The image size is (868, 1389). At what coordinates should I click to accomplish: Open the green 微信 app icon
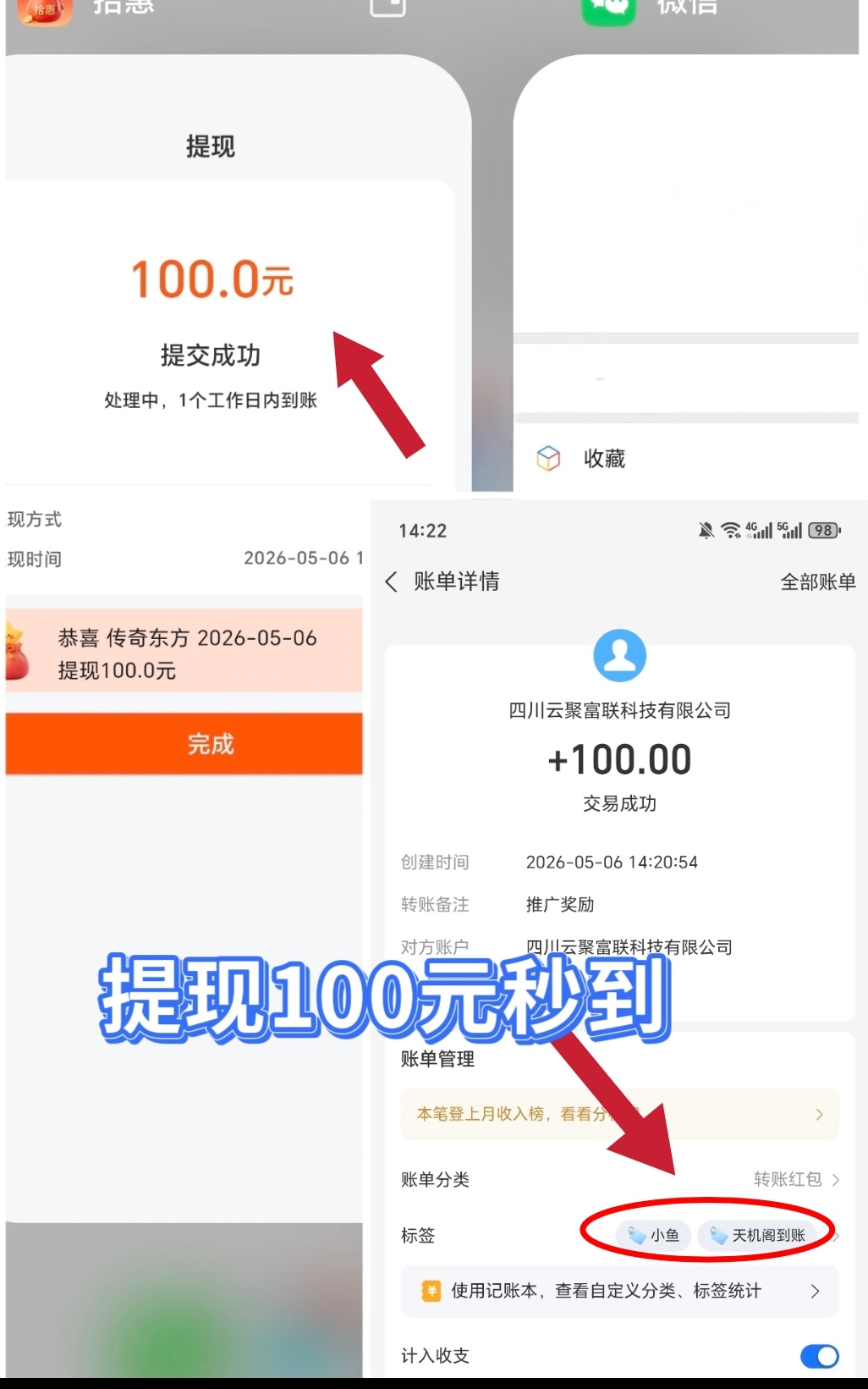click(608, 8)
